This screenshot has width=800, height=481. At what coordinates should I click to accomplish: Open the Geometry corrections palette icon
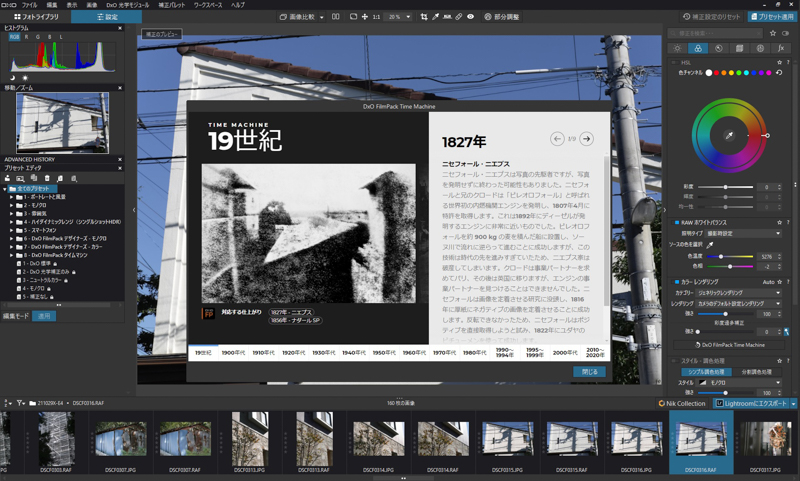[x=739, y=48]
